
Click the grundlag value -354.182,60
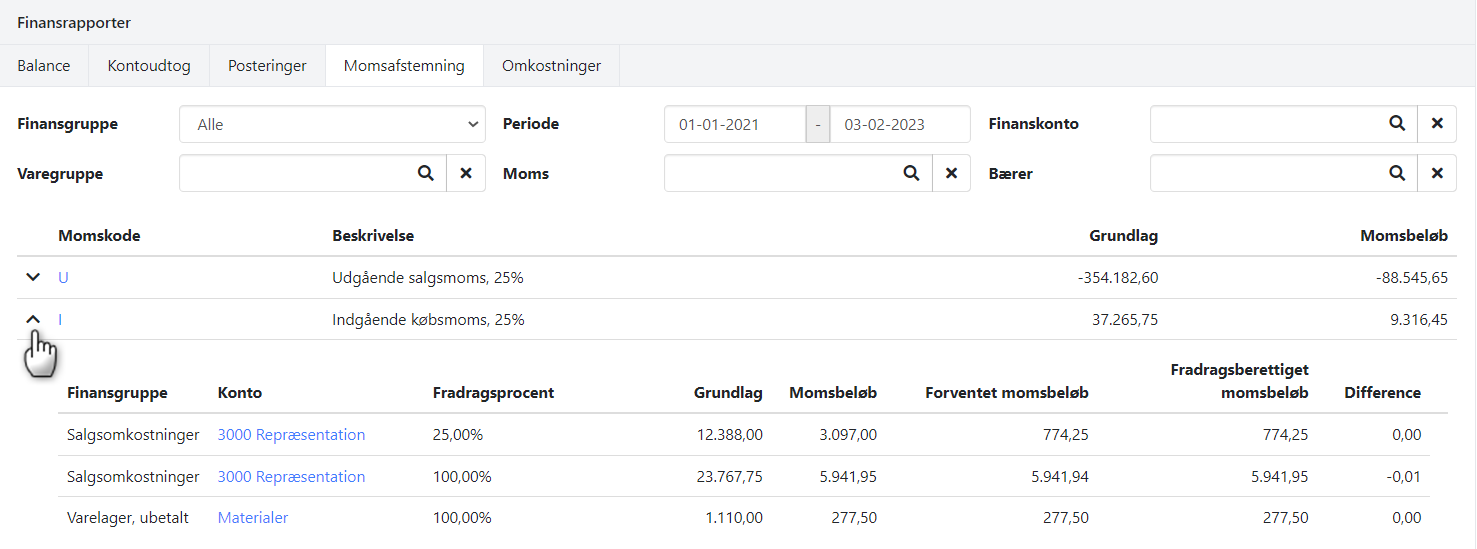tap(1118, 277)
